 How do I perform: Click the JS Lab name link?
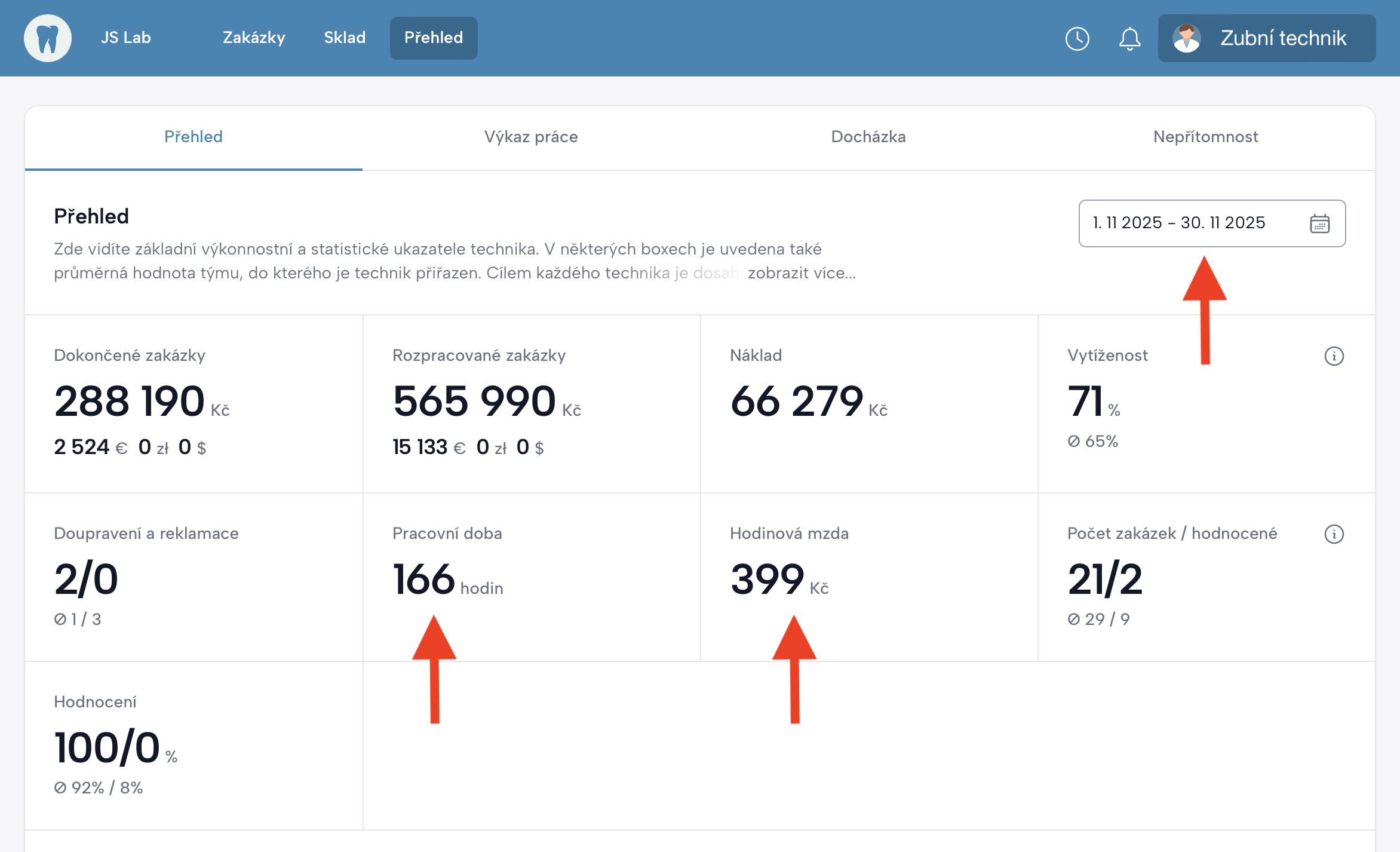pos(126,38)
